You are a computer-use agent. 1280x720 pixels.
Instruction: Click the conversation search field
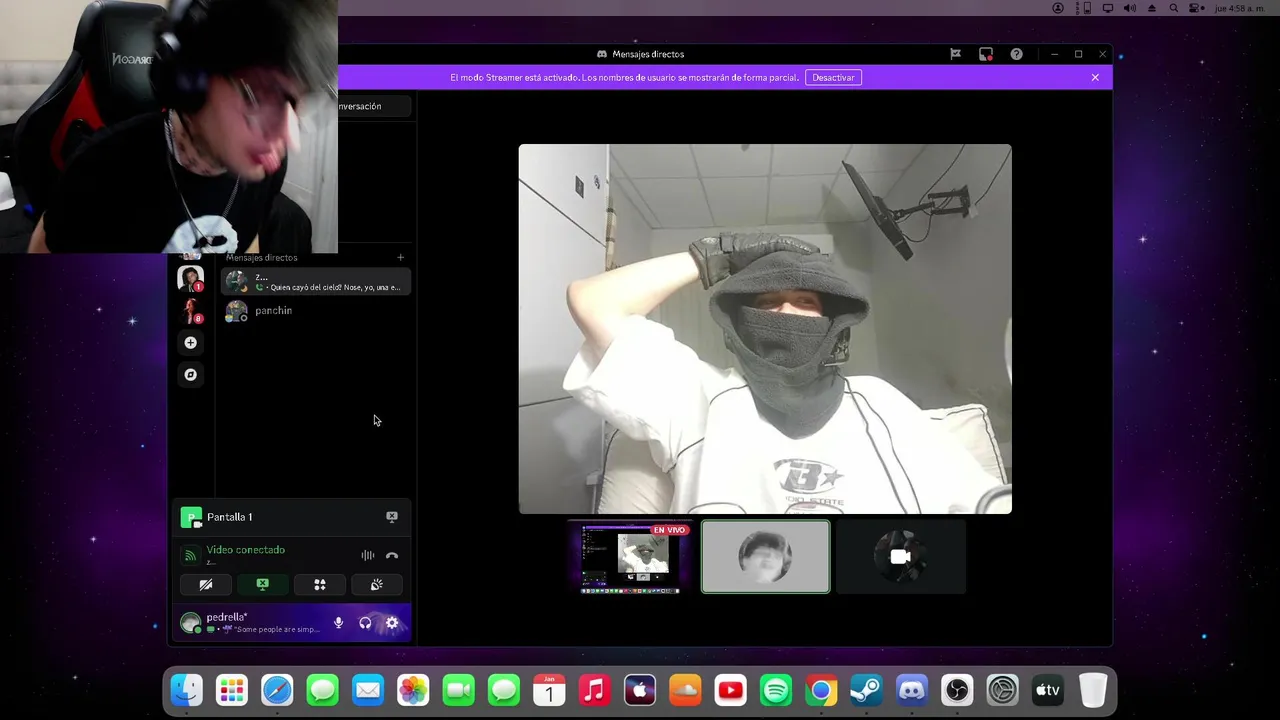(x=373, y=106)
